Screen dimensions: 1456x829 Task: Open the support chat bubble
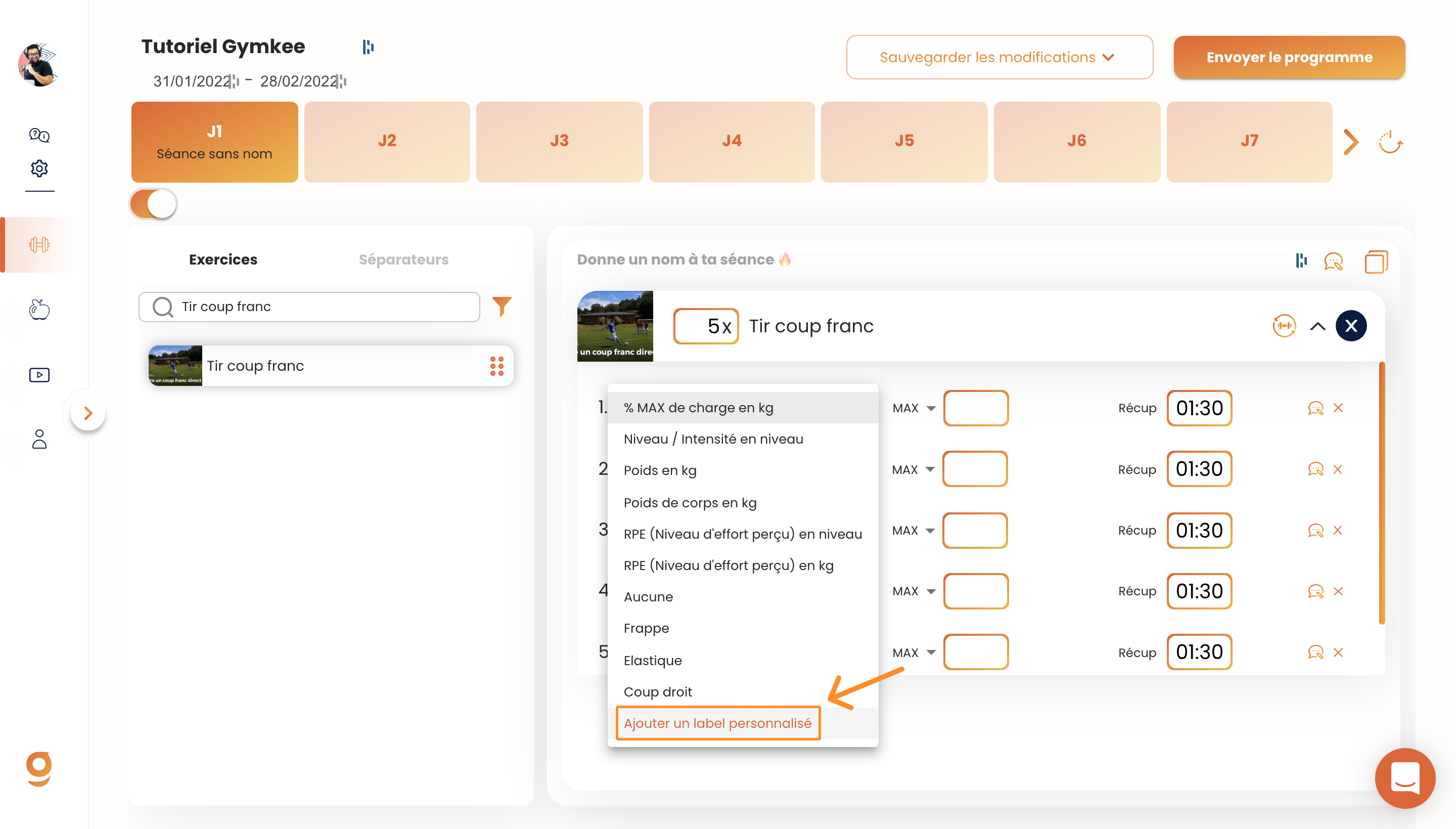1404,778
